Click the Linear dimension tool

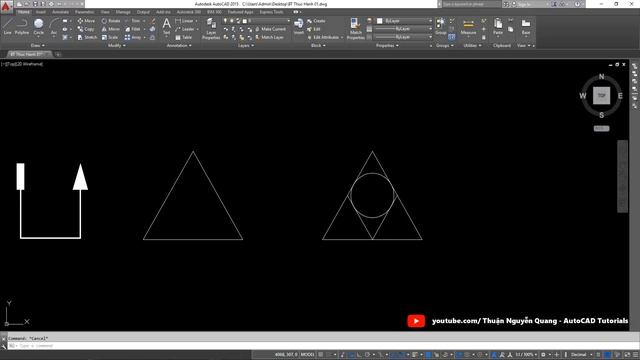[x=184, y=21]
